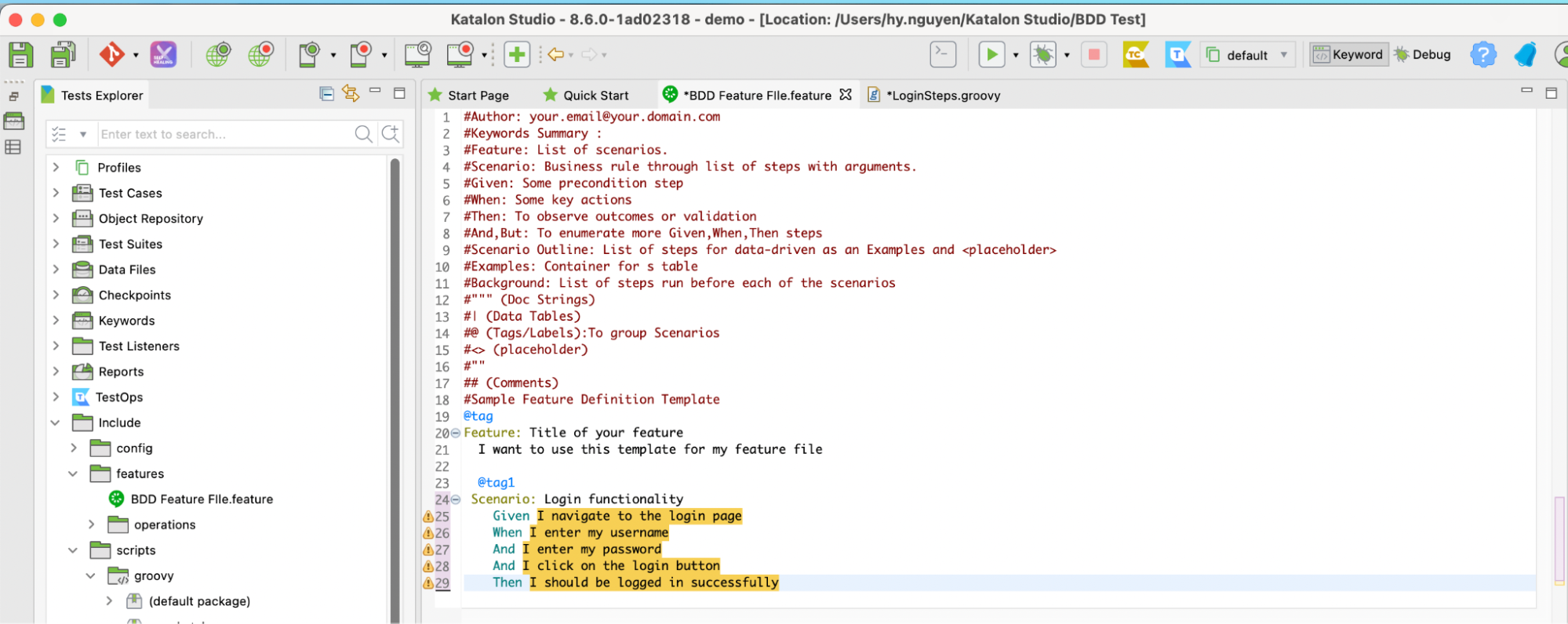Switch to the Start Page tab

[469, 95]
